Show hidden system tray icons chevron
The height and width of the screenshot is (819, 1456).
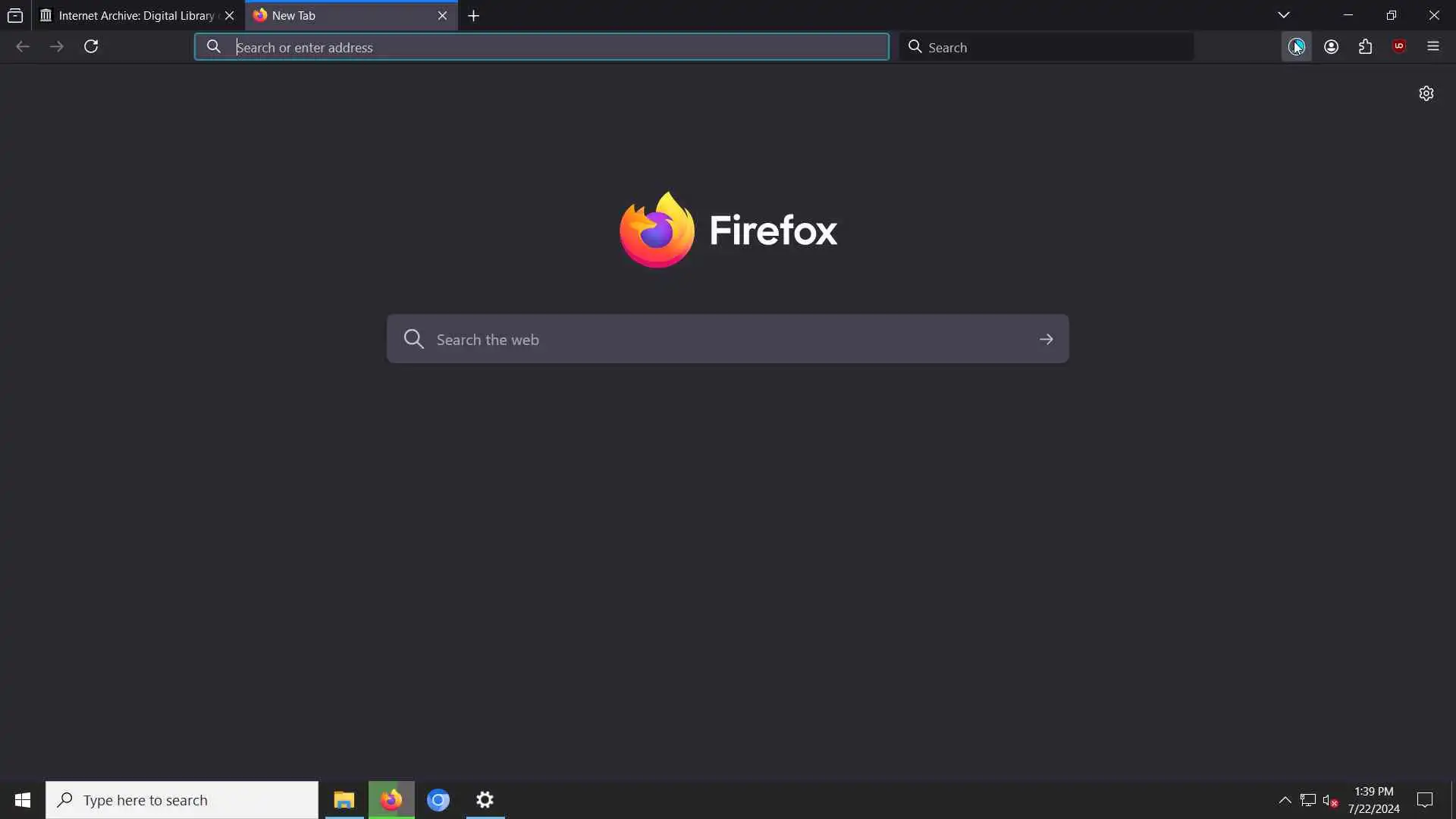click(1285, 800)
